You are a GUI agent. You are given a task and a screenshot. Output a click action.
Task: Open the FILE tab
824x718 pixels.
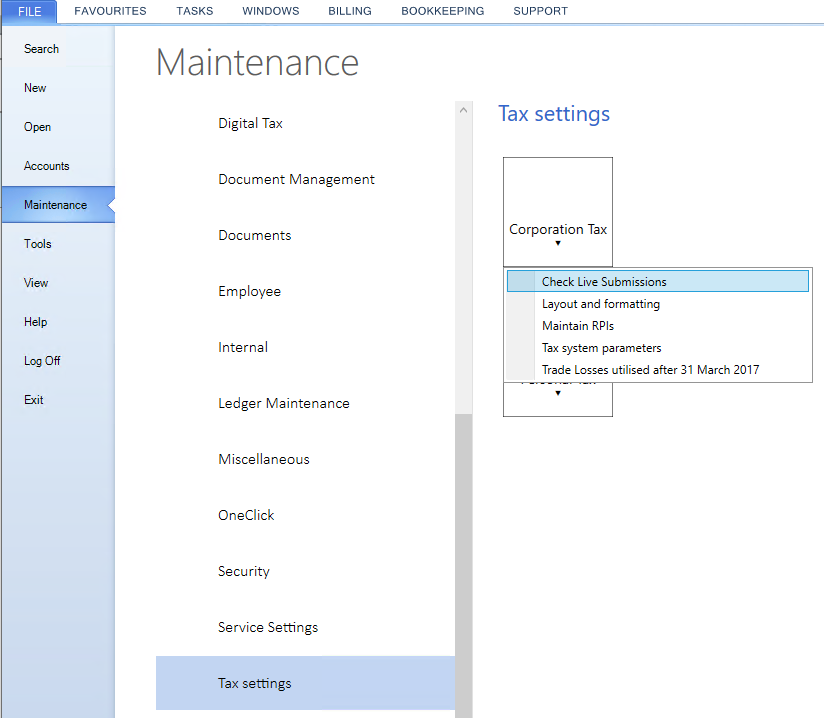[x=29, y=12]
